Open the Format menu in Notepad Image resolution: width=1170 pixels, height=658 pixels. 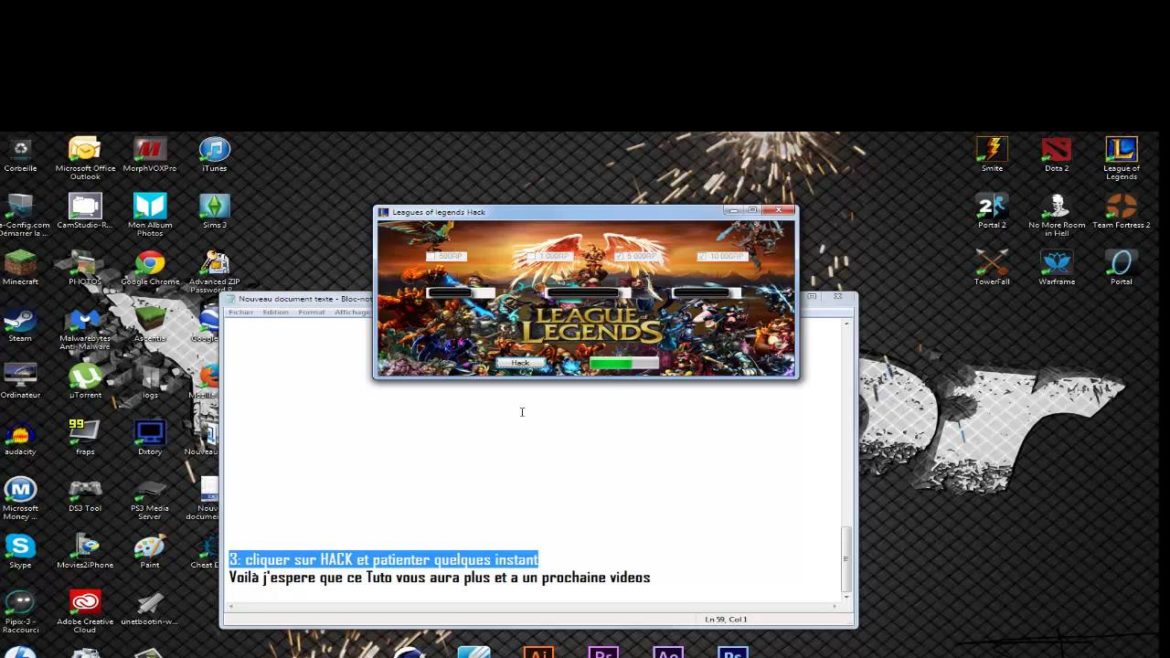click(x=311, y=312)
